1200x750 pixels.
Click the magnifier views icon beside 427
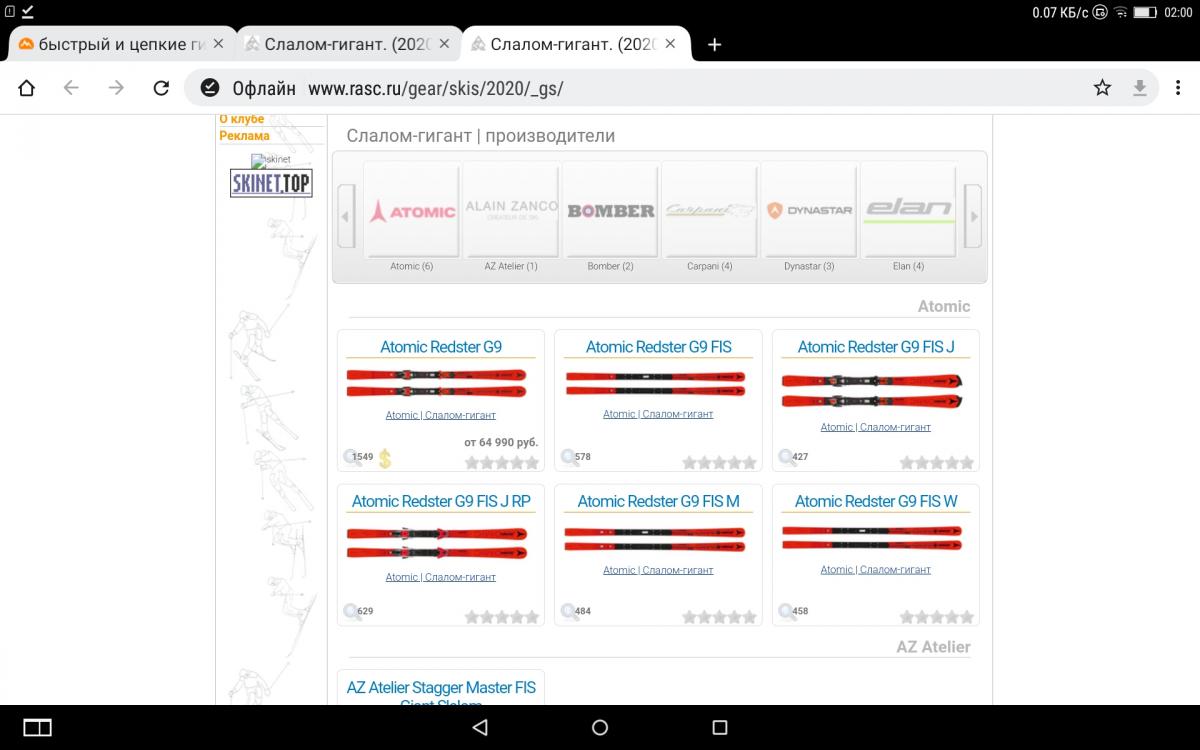click(787, 457)
